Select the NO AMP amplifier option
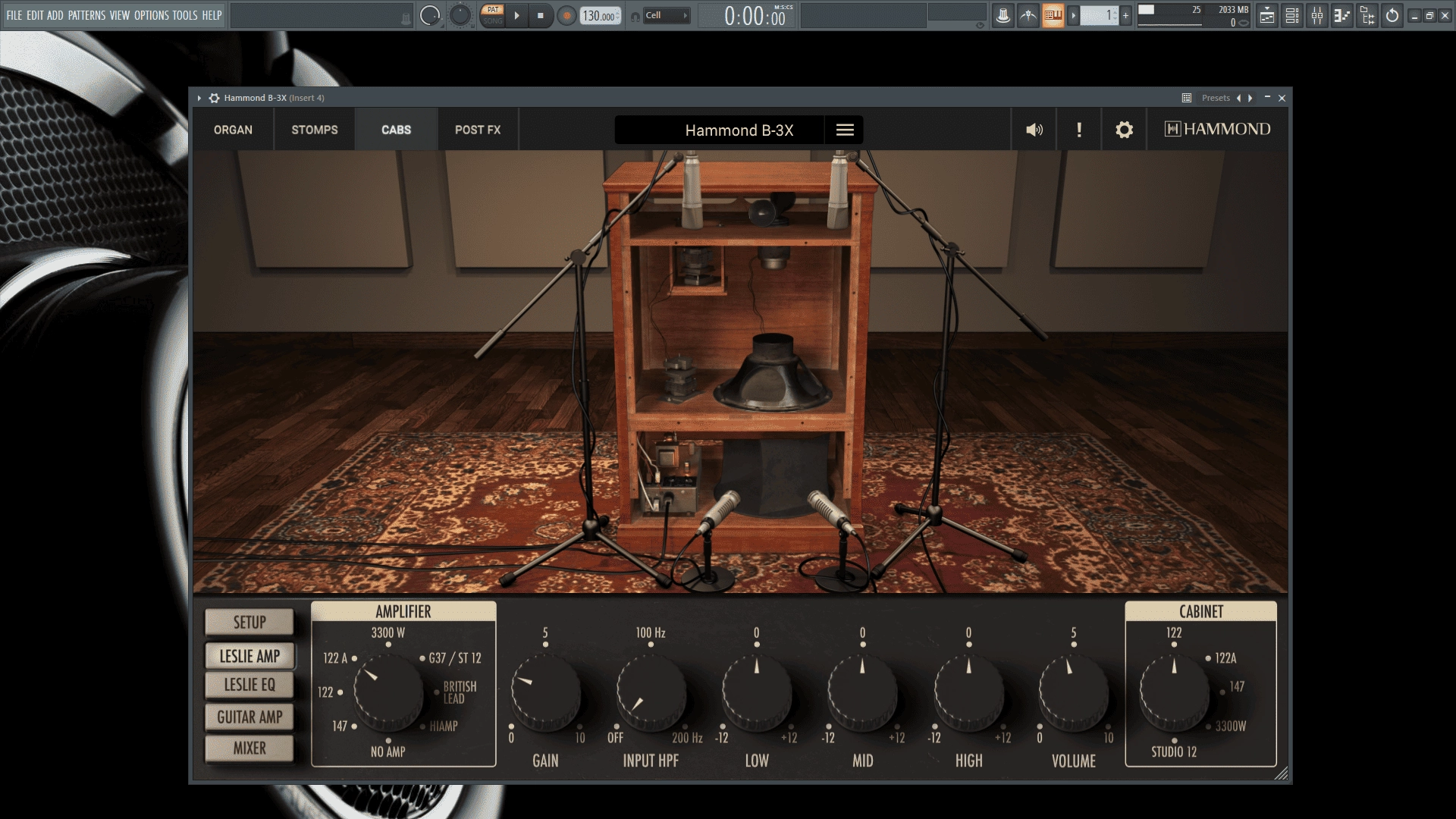 (x=388, y=752)
